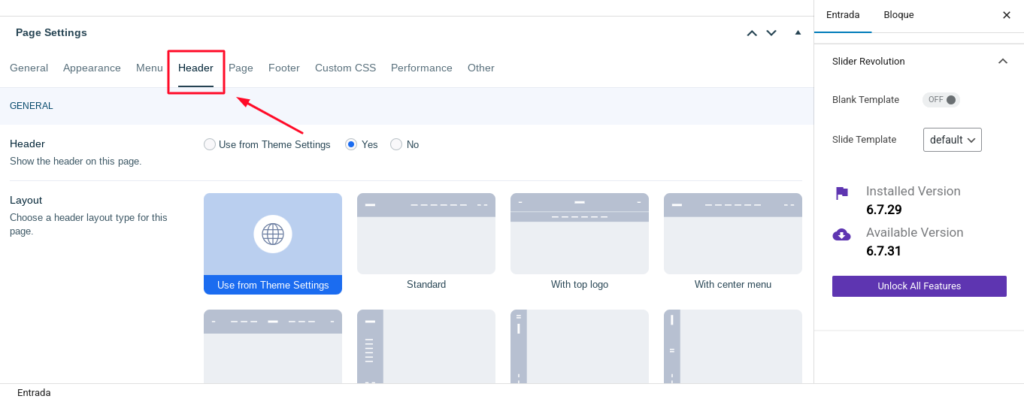The image size is (1024, 399).
Task: Click the globe icon in Theme Settings layout
Action: coord(273,234)
